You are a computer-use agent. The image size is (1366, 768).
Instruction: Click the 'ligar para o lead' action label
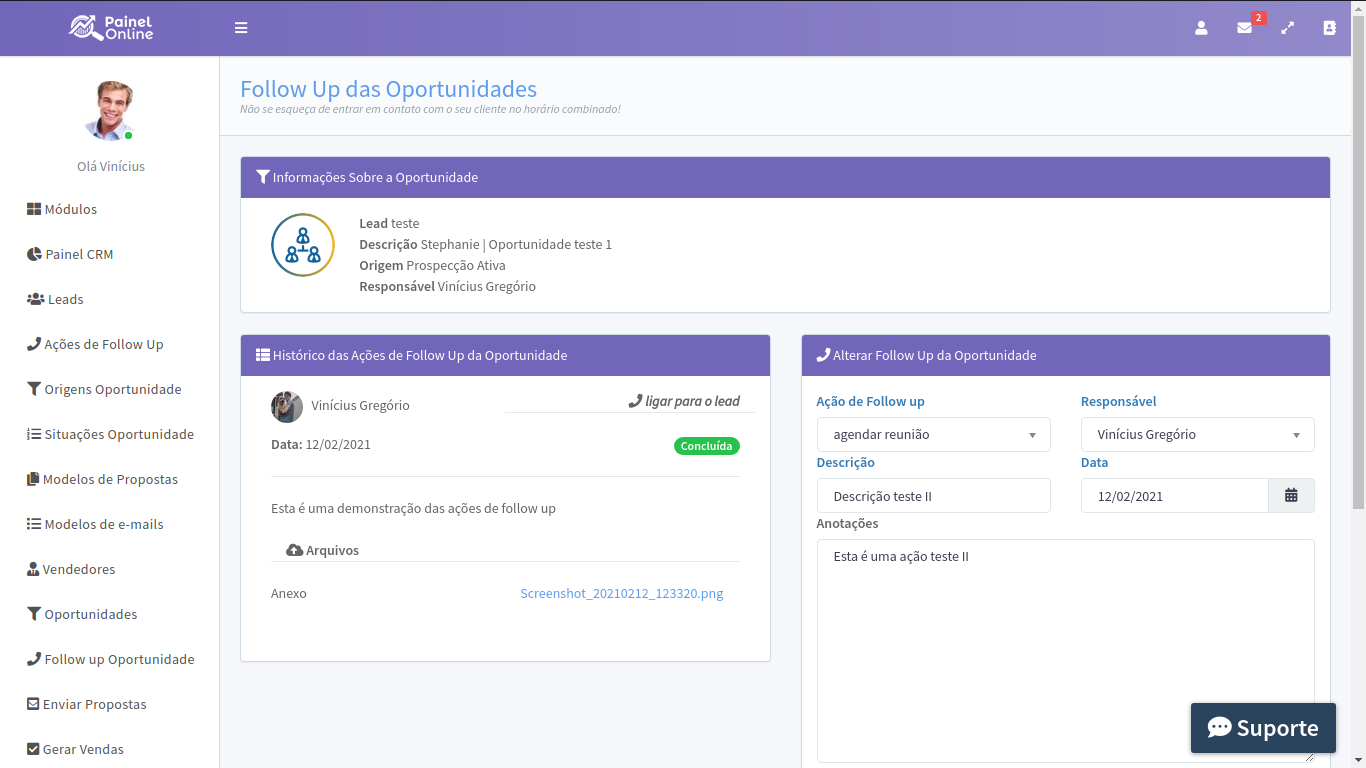click(x=684, y=401)
